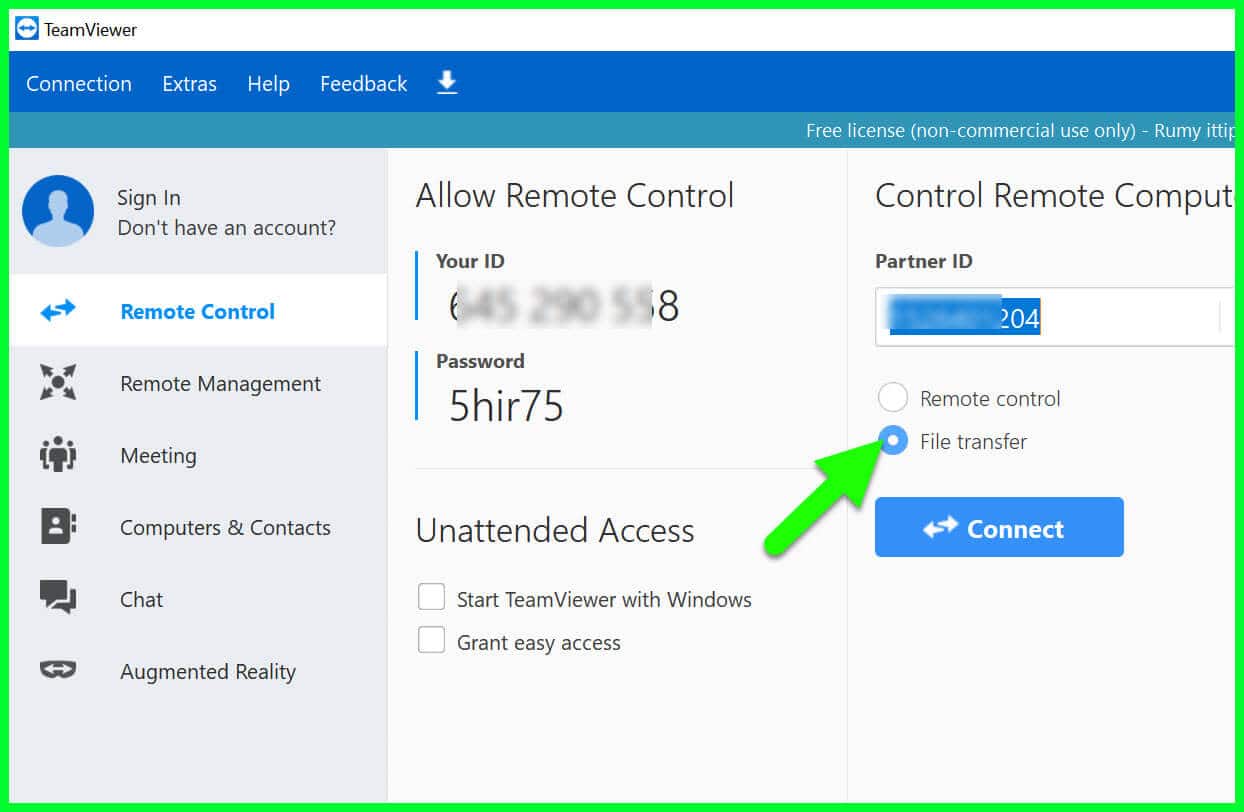Switch to the Remote Control tab

(x=198, y=311)
